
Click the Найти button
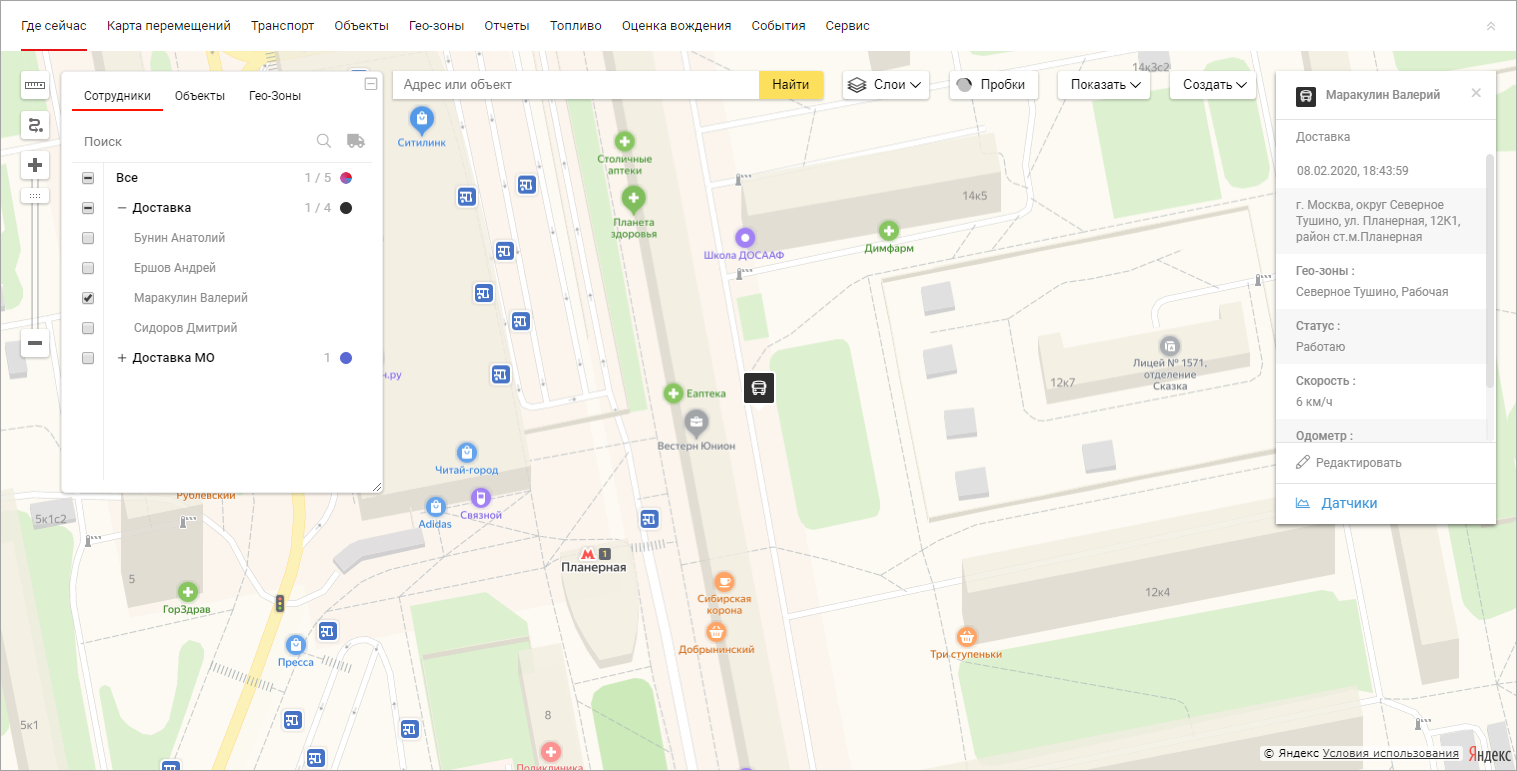click(x=791, y=85)
